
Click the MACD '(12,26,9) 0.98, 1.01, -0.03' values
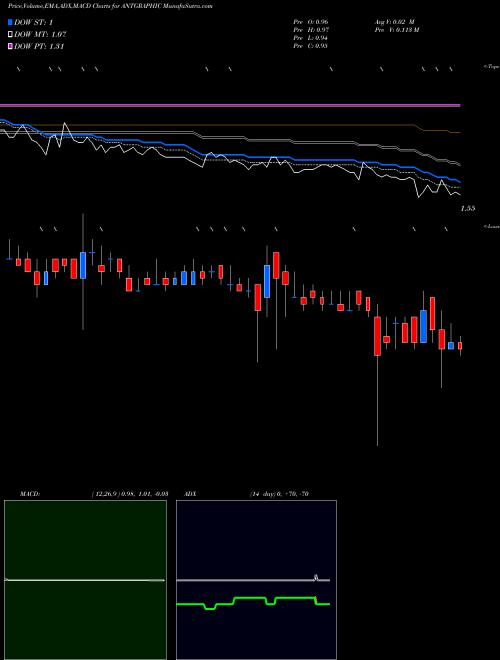point(130,494)
